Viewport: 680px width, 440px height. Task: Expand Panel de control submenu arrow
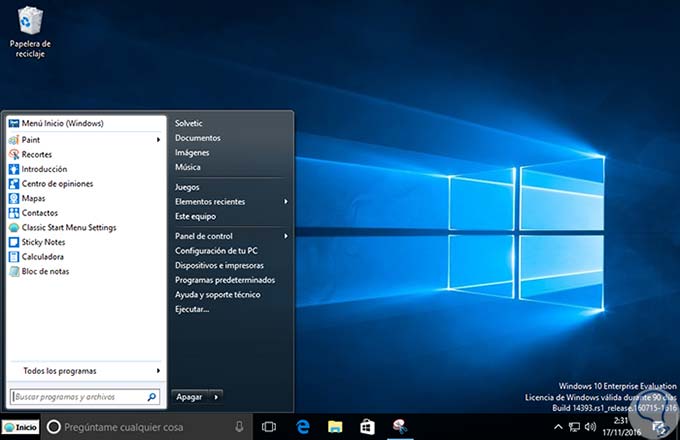click(286, 236)
